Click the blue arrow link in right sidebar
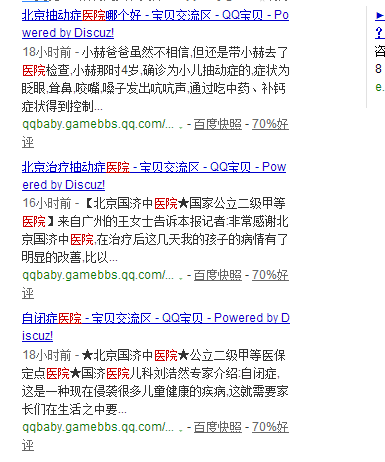Viewport: 385px width, 462px height. click(380, 15)
